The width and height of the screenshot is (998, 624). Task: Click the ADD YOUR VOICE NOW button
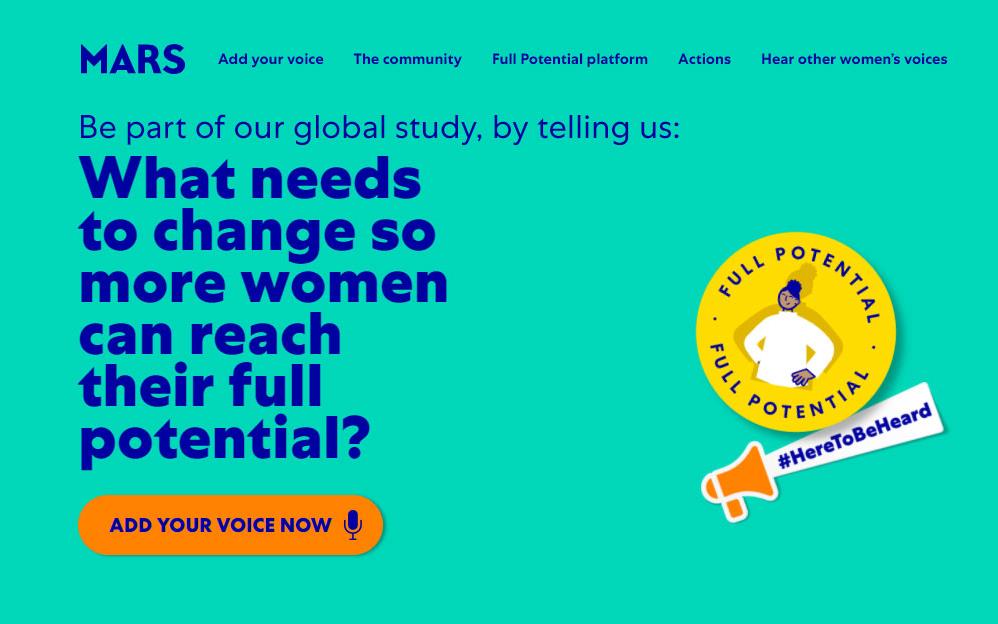coord(230,525)
